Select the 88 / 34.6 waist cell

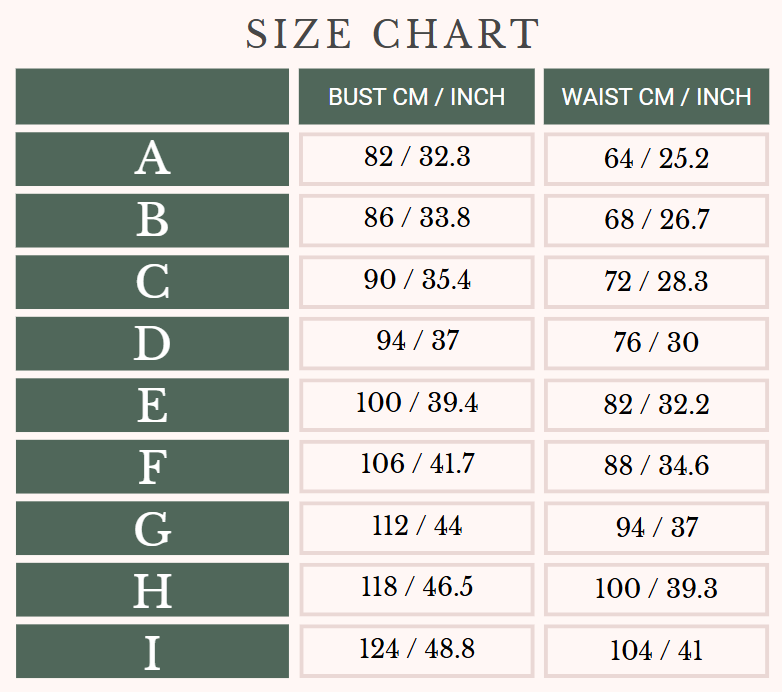656,466
